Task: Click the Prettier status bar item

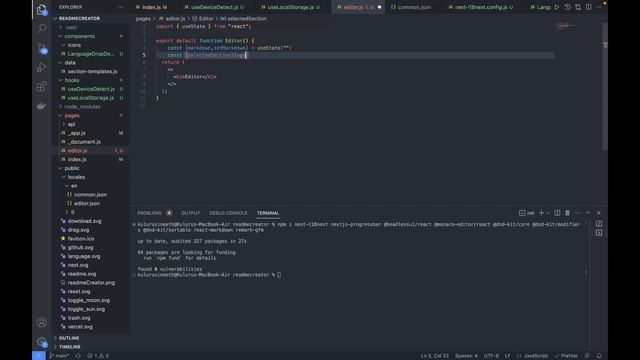Action: click(566, 356)
